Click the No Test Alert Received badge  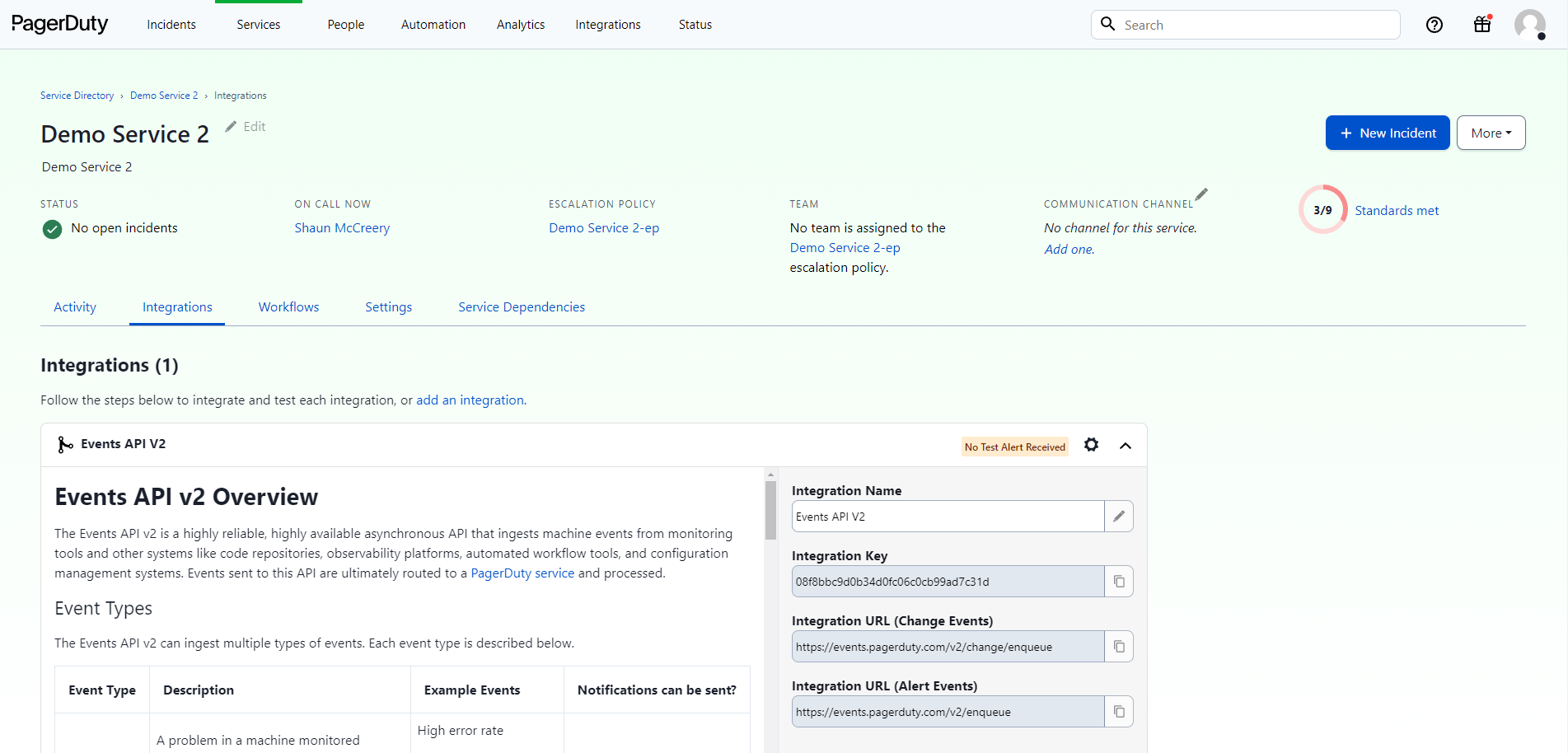point(1015,447)
